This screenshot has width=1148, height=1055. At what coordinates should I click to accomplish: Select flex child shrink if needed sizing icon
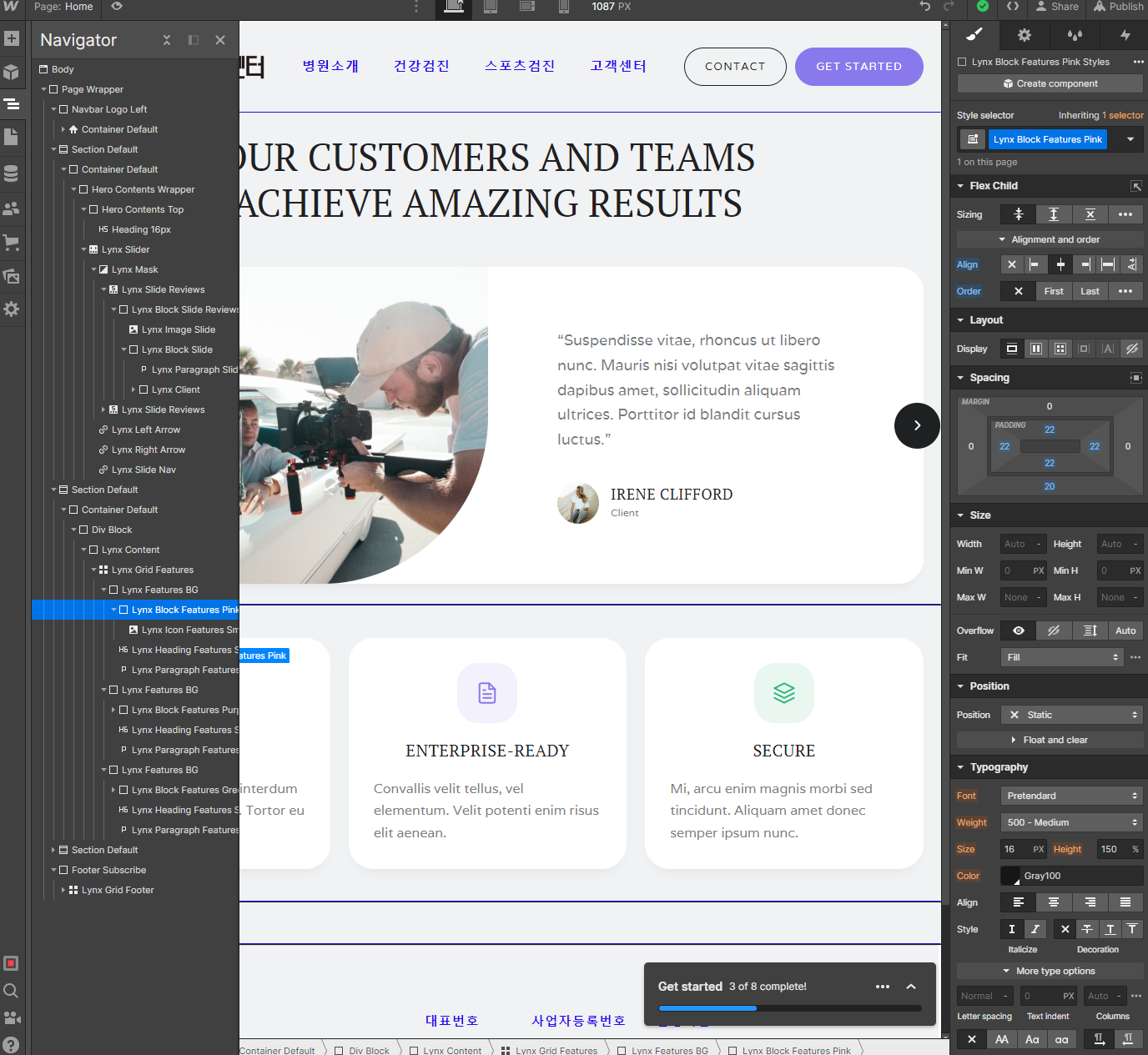coord(1019,214)
